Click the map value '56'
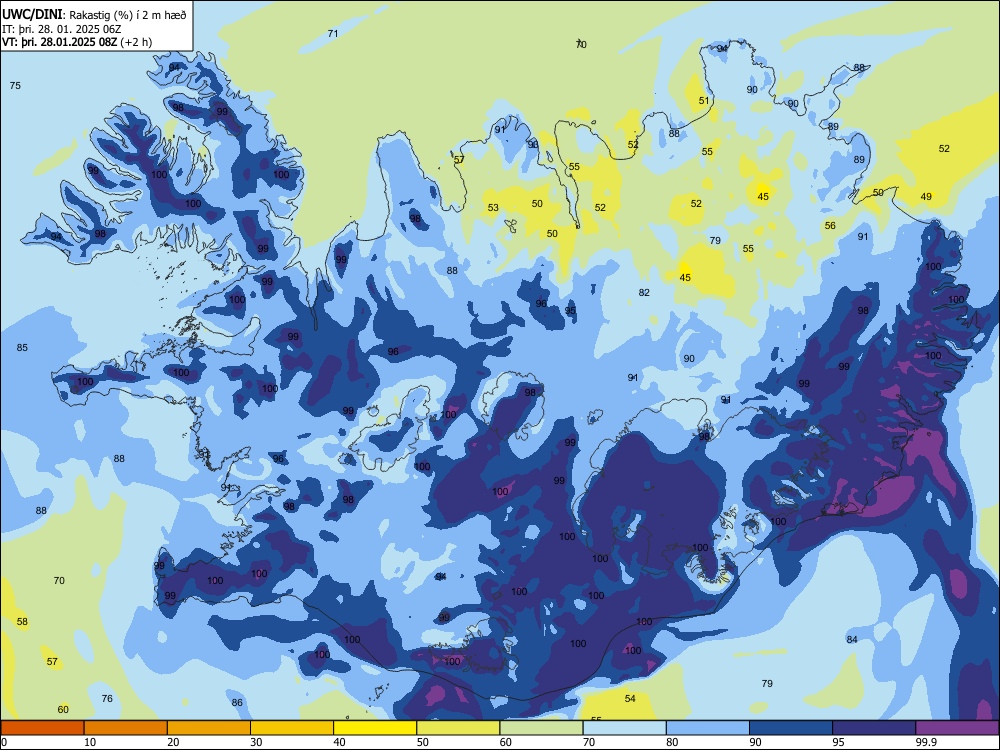Image resolution: width=1000 pixels, height=750 pixels. [830, 225]
